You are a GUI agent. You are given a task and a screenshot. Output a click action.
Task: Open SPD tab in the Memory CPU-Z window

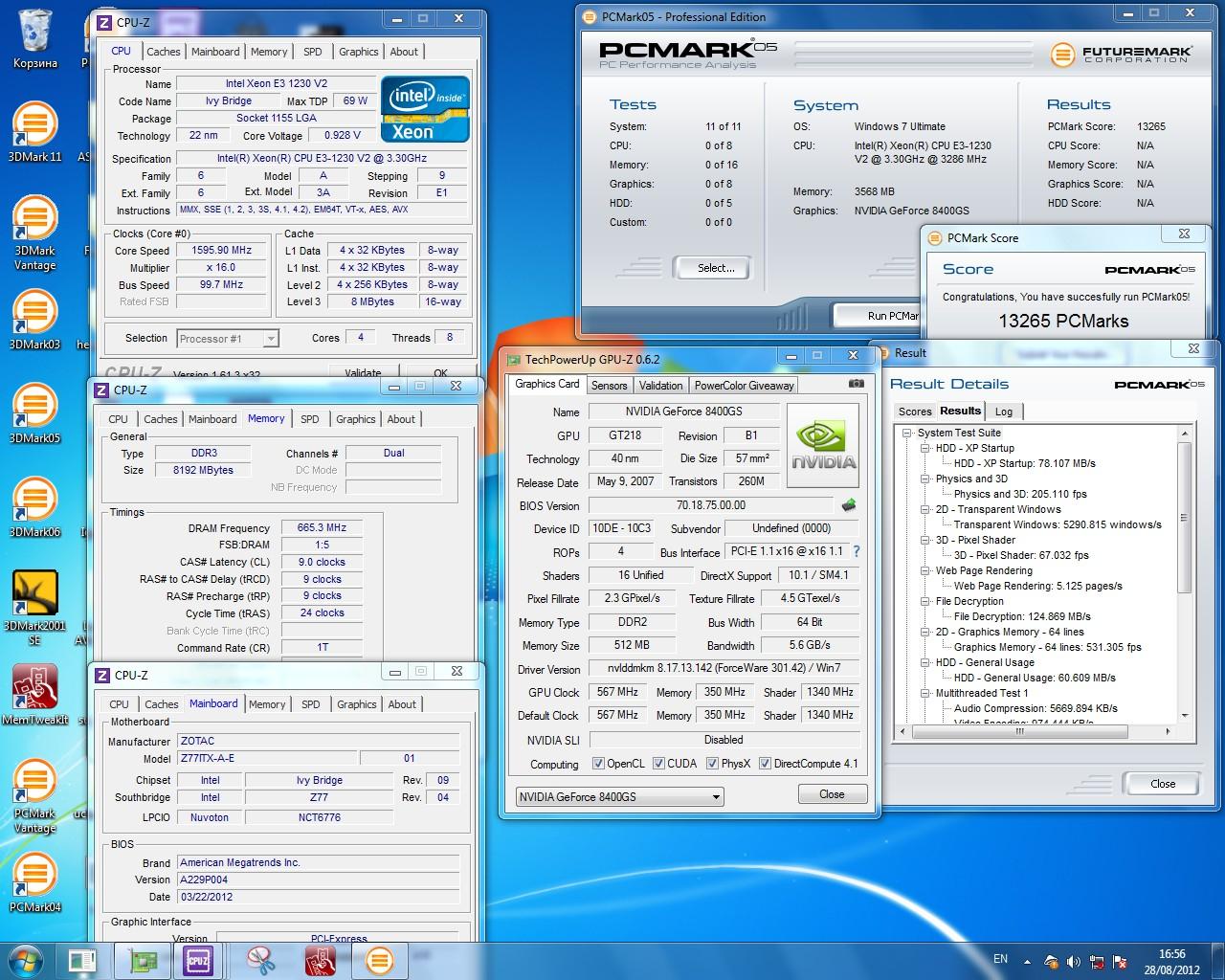pyautogui.click(x=309, y=419)
